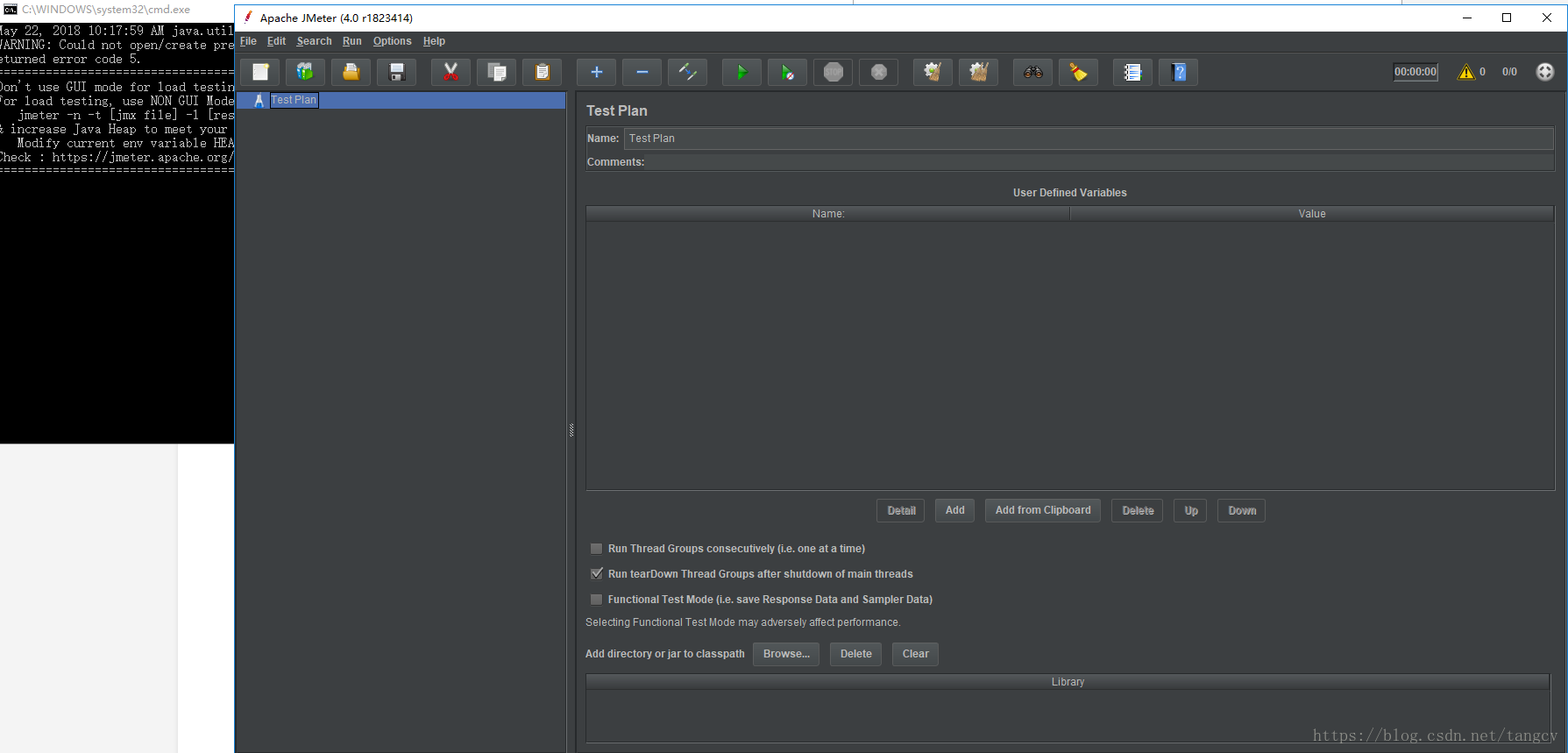The image size is (1568, 753).
Task: Start the test with green play icon
Action: pos(741,72)
